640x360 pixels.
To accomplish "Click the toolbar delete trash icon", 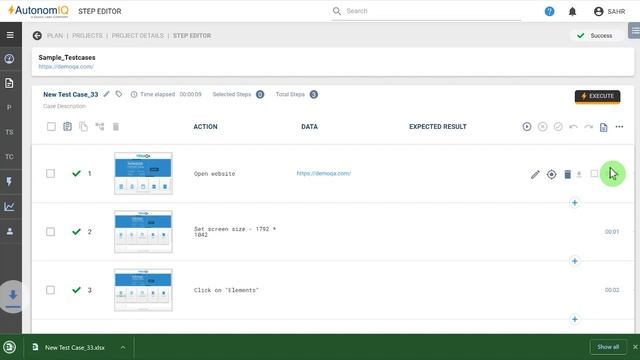I will point(116,127).
